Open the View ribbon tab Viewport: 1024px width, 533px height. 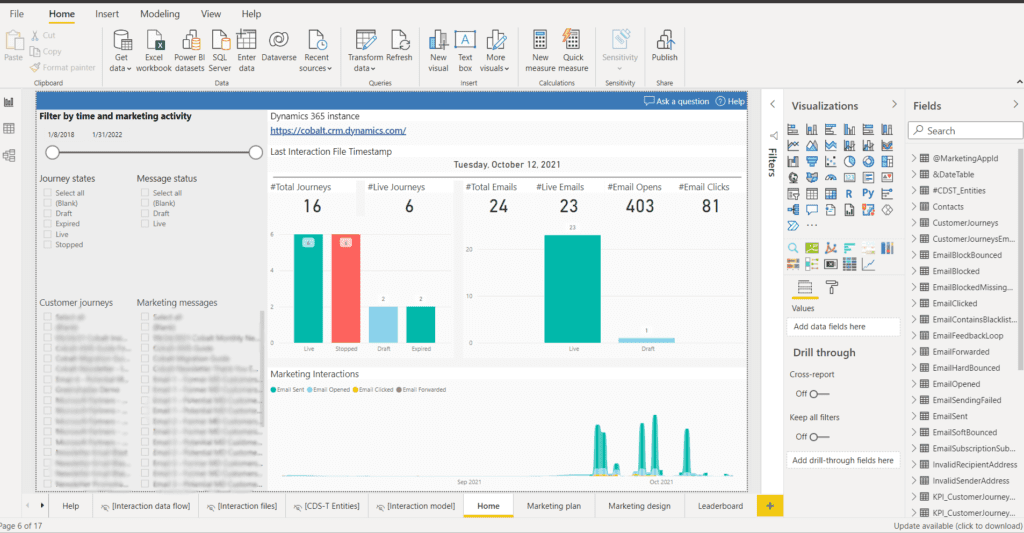210,14
